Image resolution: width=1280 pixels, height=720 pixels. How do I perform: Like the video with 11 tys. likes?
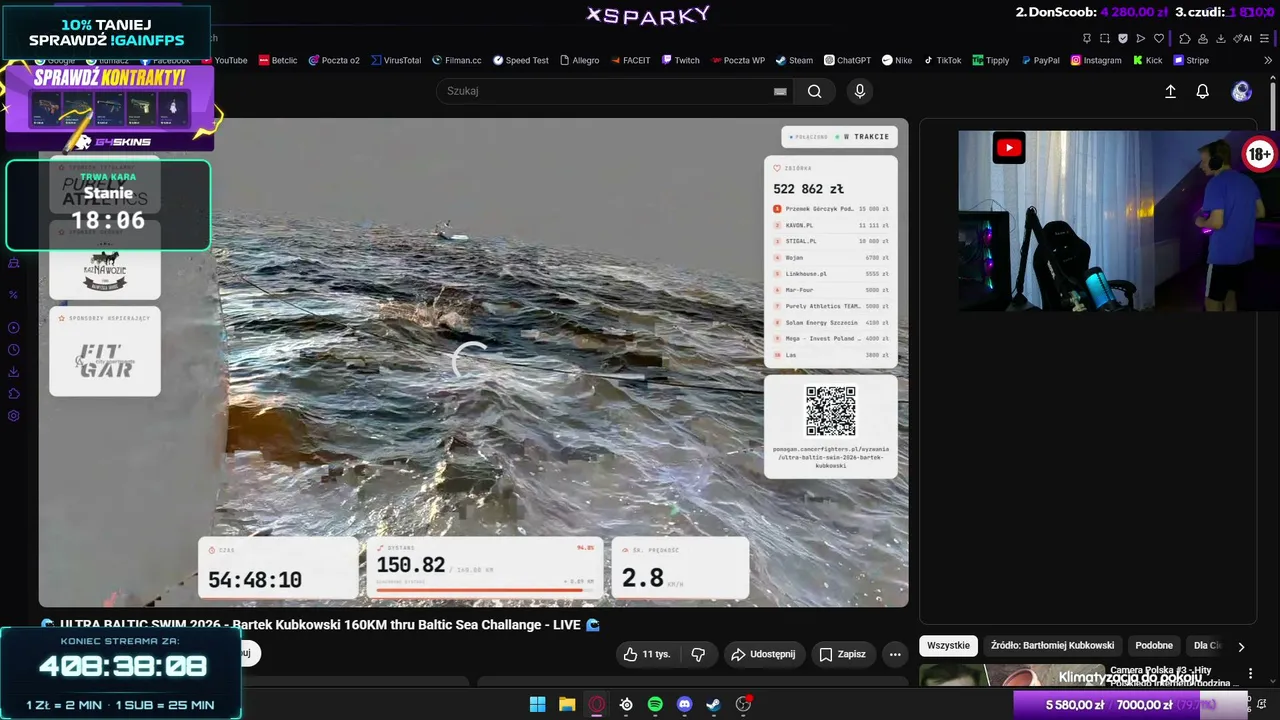point(647,654)
